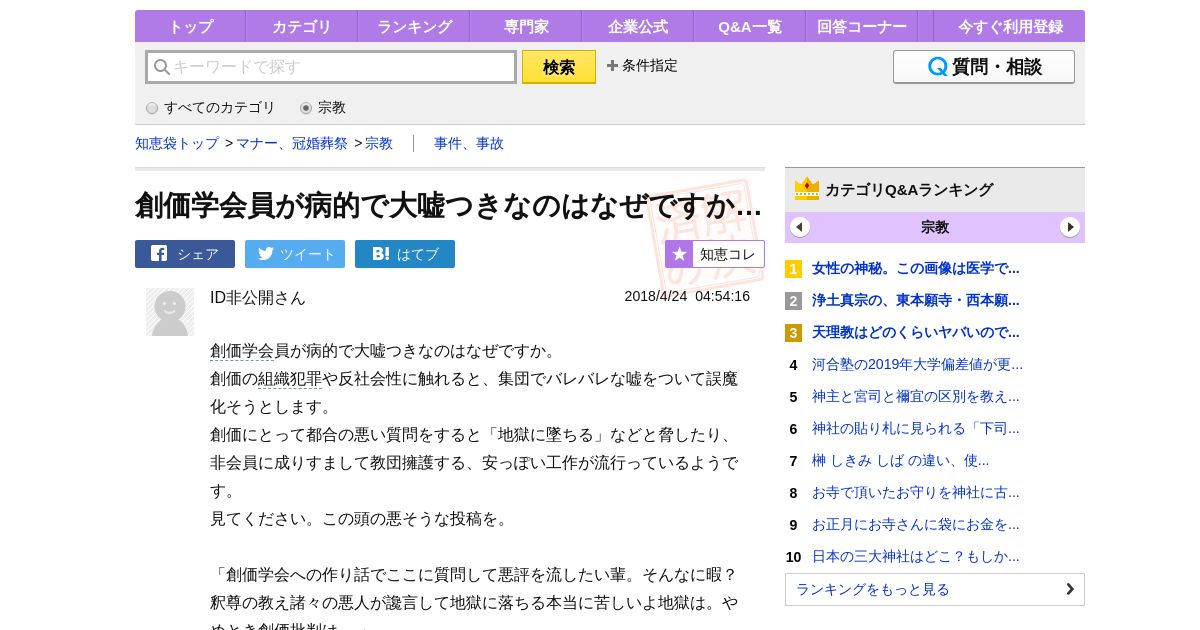Open the Q&A一覧 tab

pyautogui.click(x=750, y=26)
